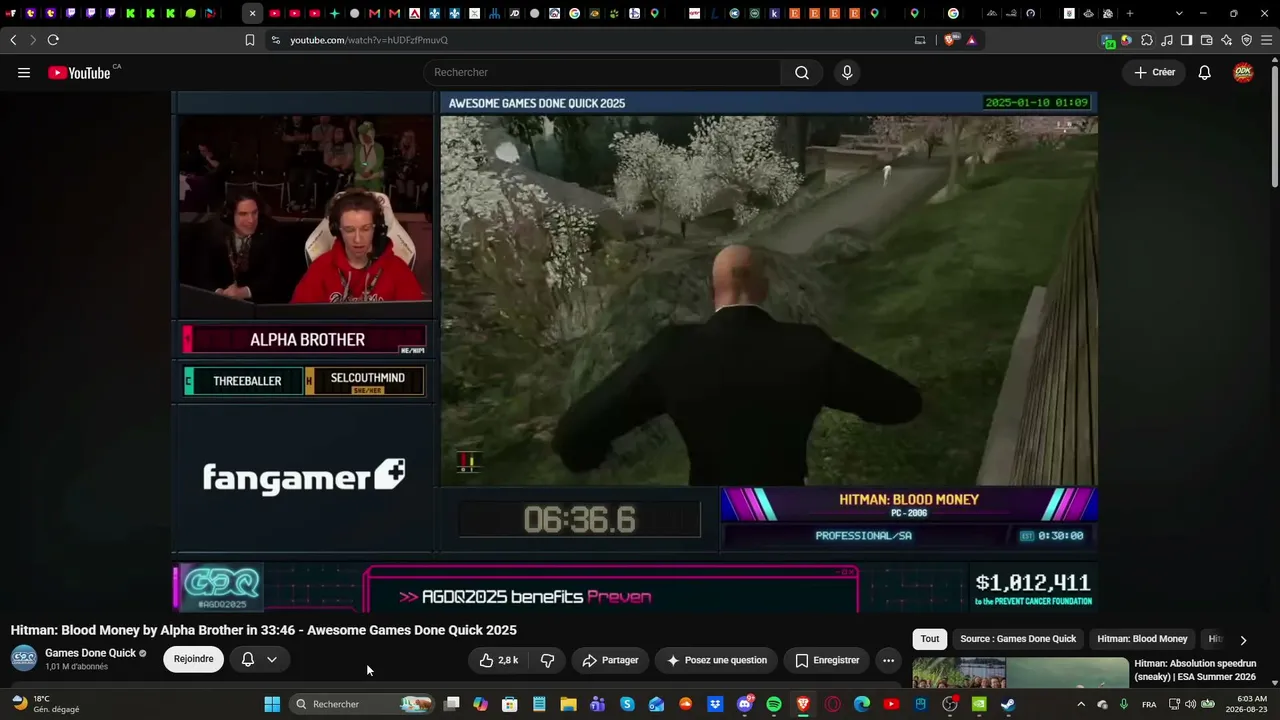Go back to the previous page
The width and height of the screenshot is (1280, 720).
pos(13,40)
